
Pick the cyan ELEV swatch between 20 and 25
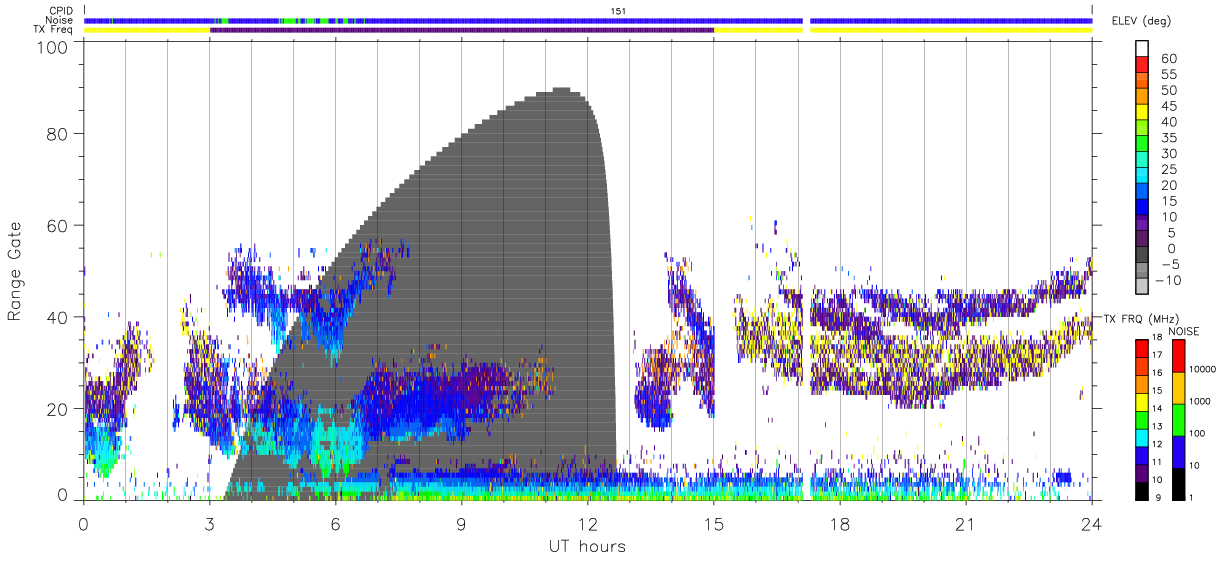pos(1142,177)
